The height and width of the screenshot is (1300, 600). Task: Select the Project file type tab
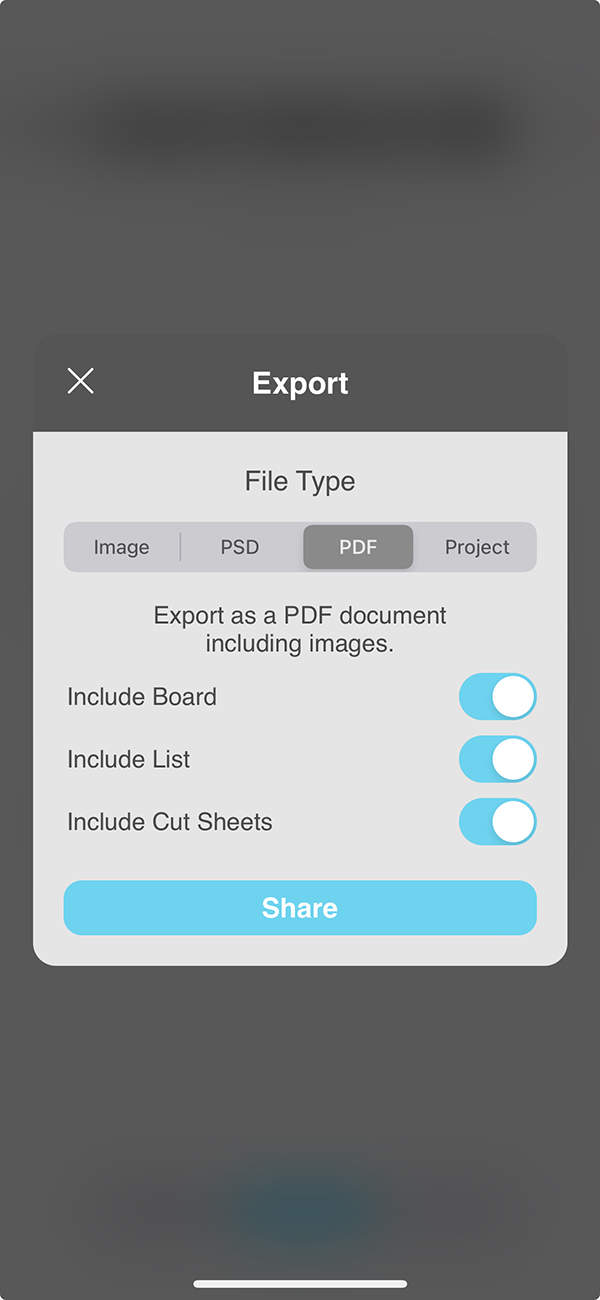click(477, 547)
